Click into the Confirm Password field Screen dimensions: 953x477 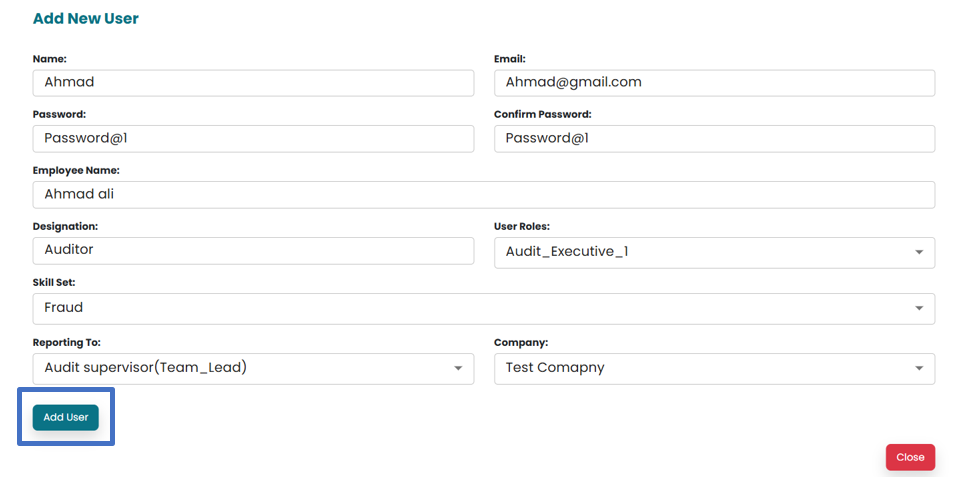point(714,139)
